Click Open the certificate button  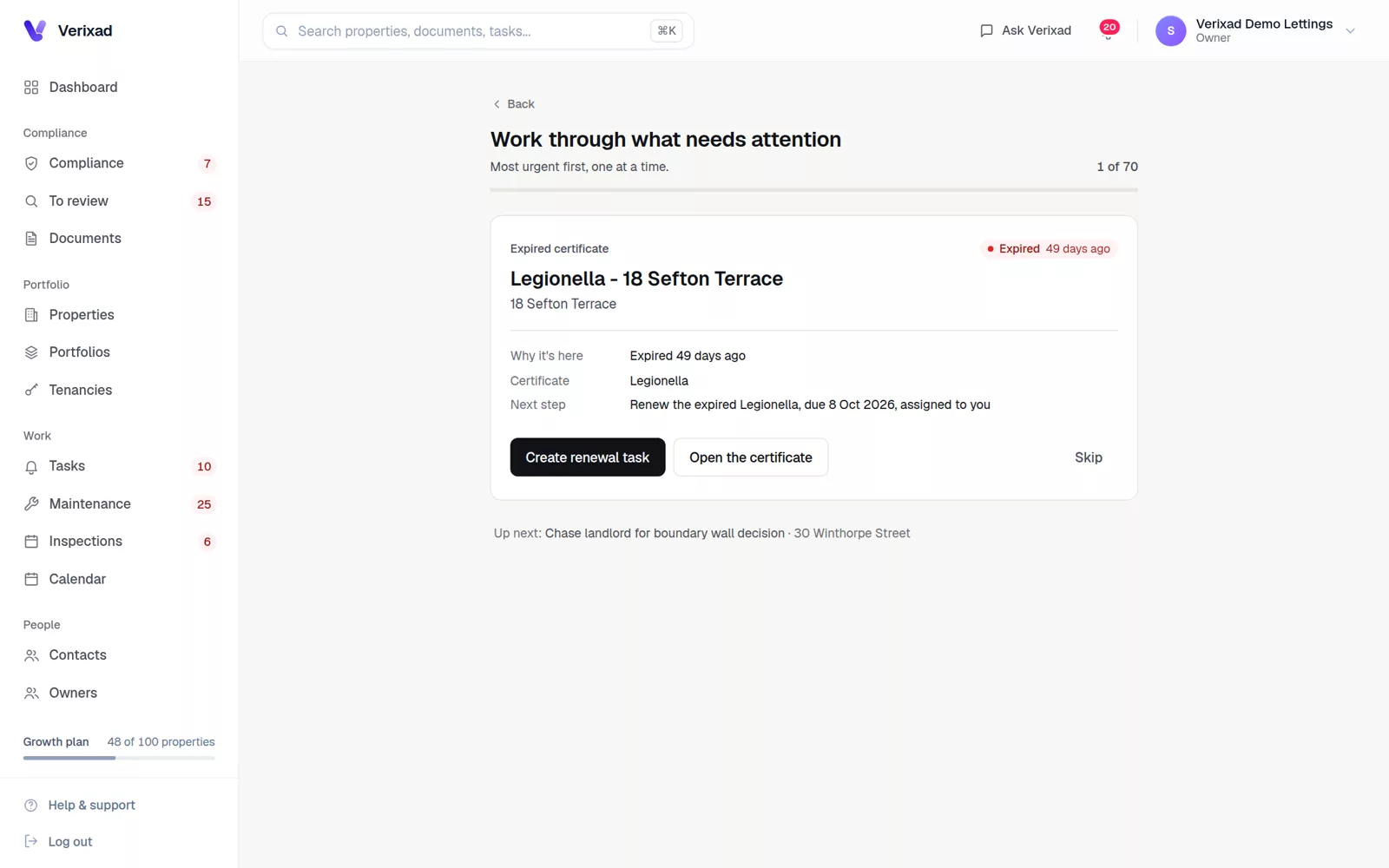(x=751, y=457)
